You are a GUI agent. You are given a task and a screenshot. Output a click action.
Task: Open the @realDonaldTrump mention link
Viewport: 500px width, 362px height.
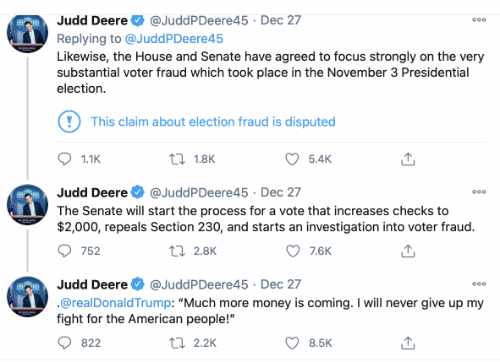(116, 303)
